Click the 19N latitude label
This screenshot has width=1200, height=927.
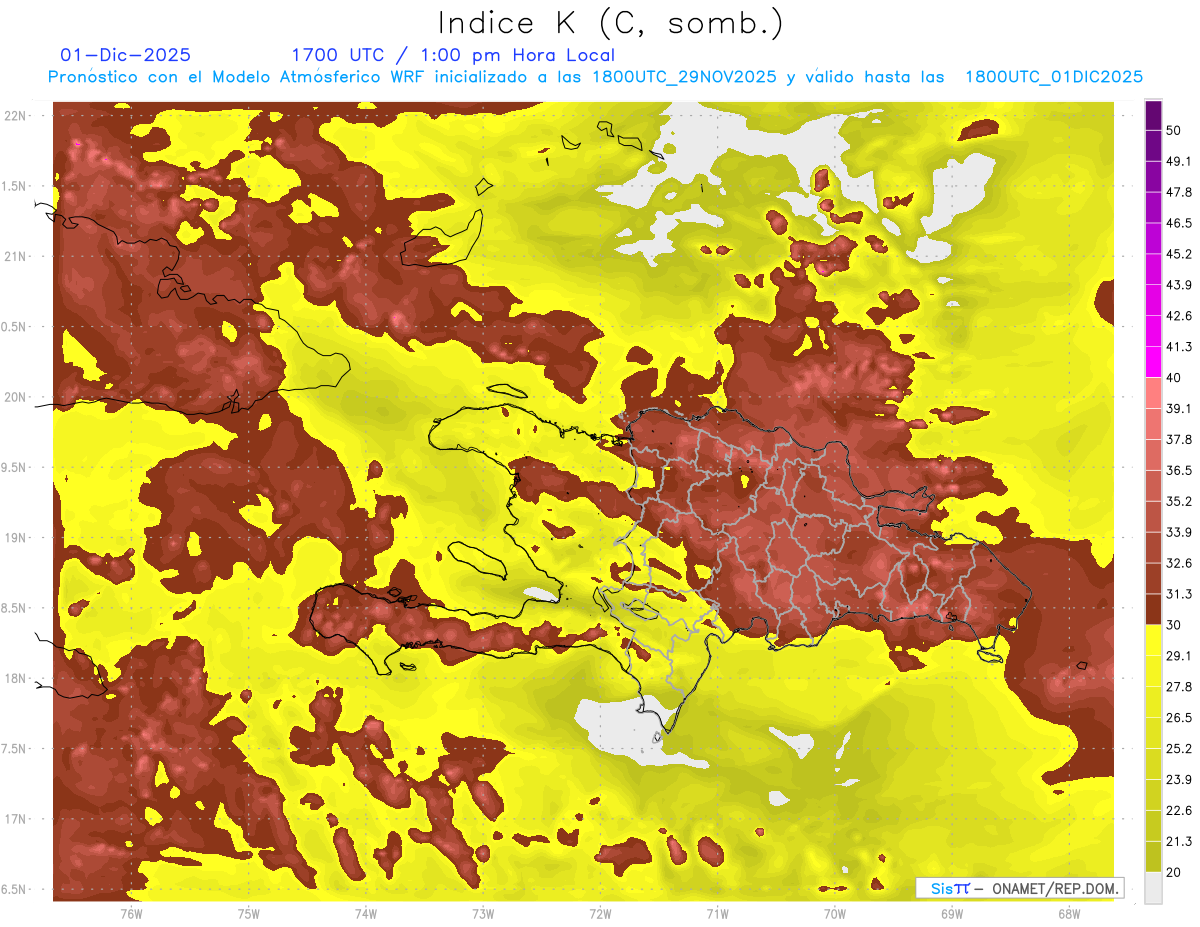pyautogui.click(x=15, y=538)
